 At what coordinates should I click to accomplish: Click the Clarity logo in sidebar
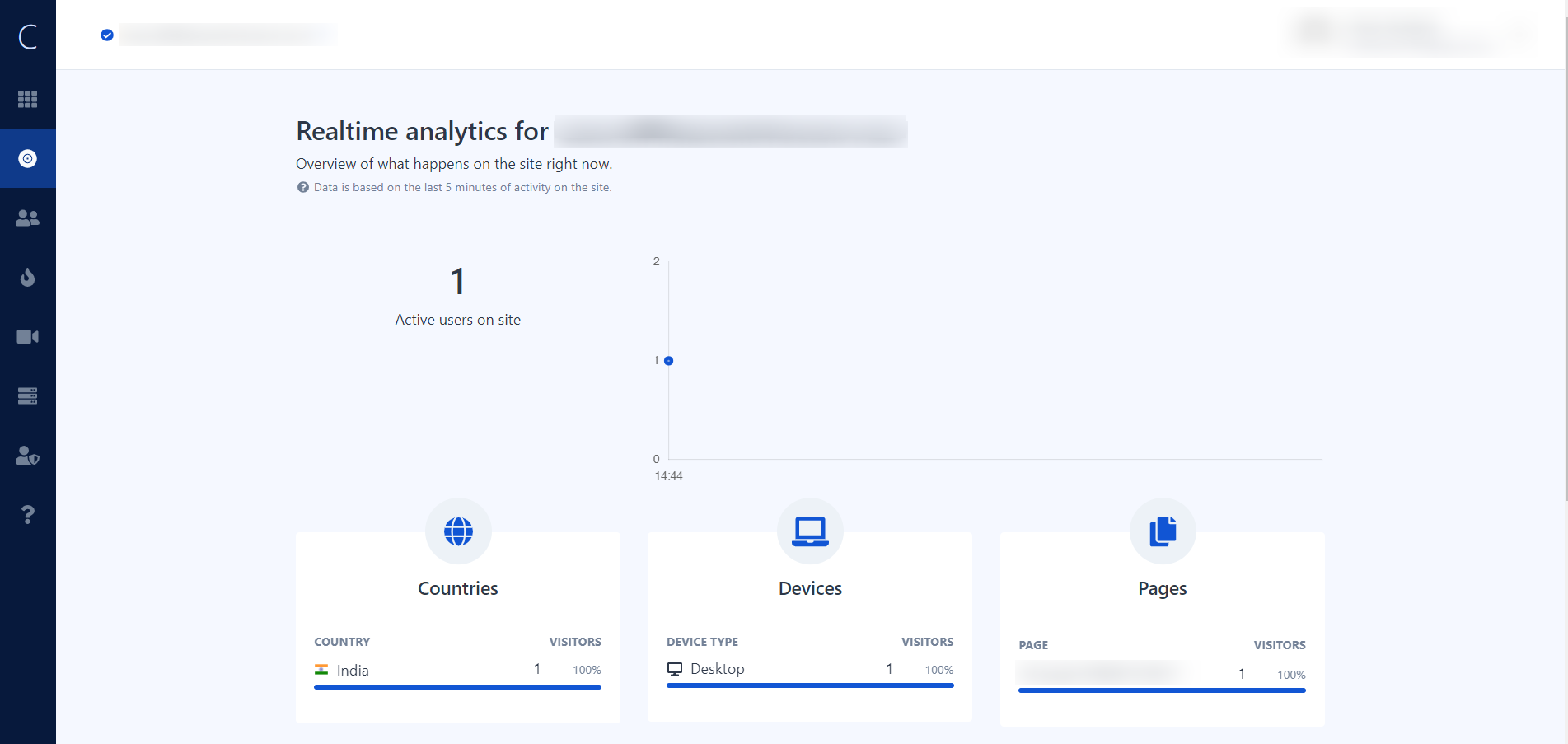point(28,36)
